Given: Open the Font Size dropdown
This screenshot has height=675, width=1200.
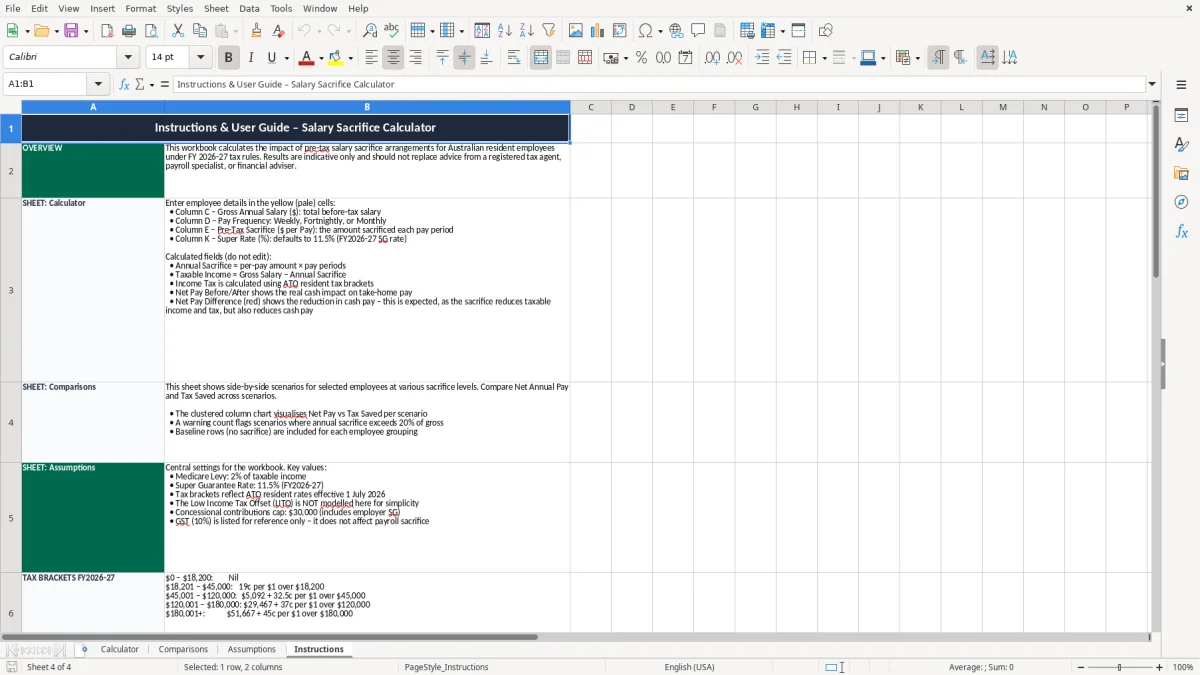Looking at the screenshot, I should [x=201, y=58].
